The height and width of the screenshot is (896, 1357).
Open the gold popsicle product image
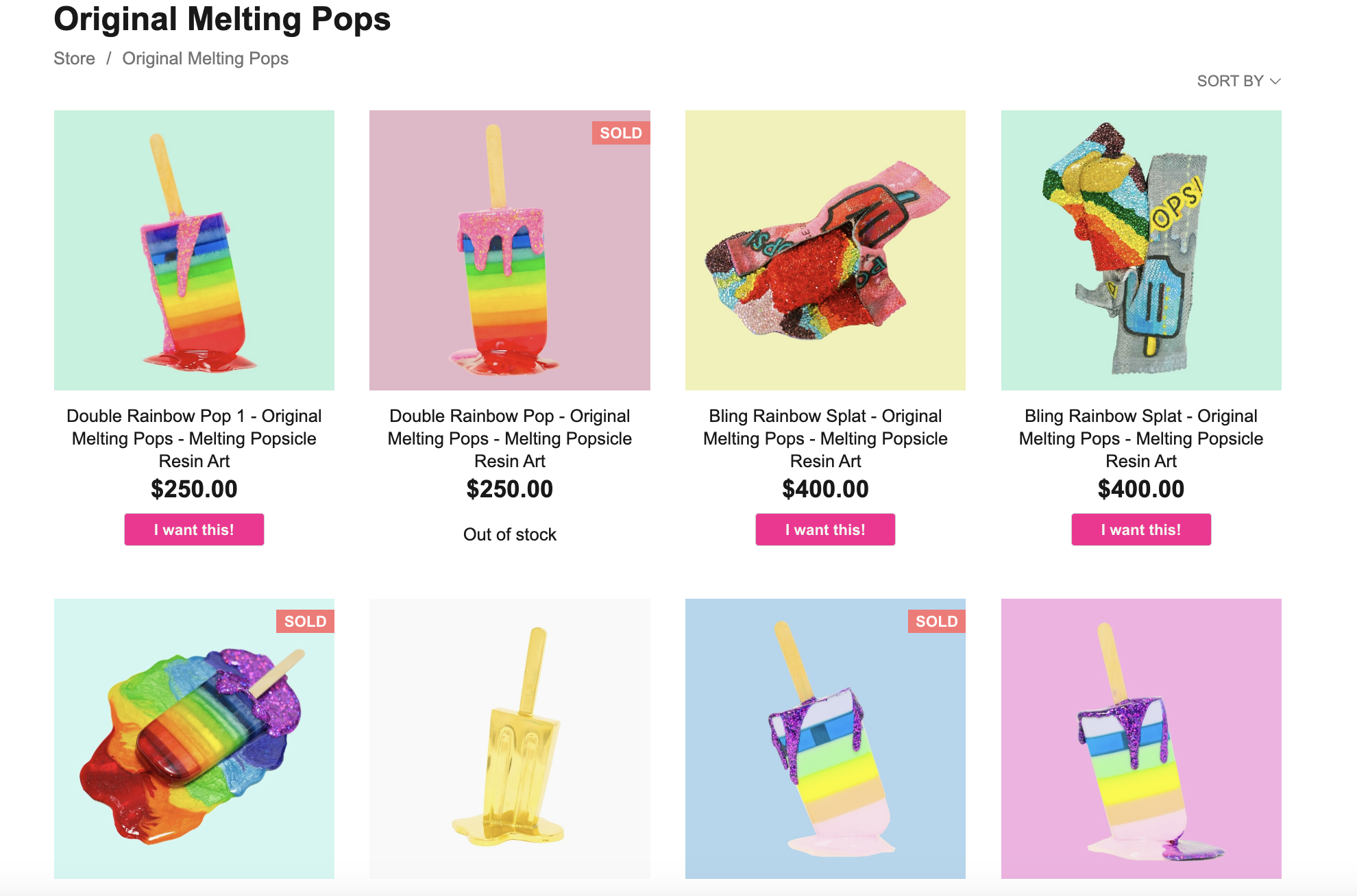[509, 737]
